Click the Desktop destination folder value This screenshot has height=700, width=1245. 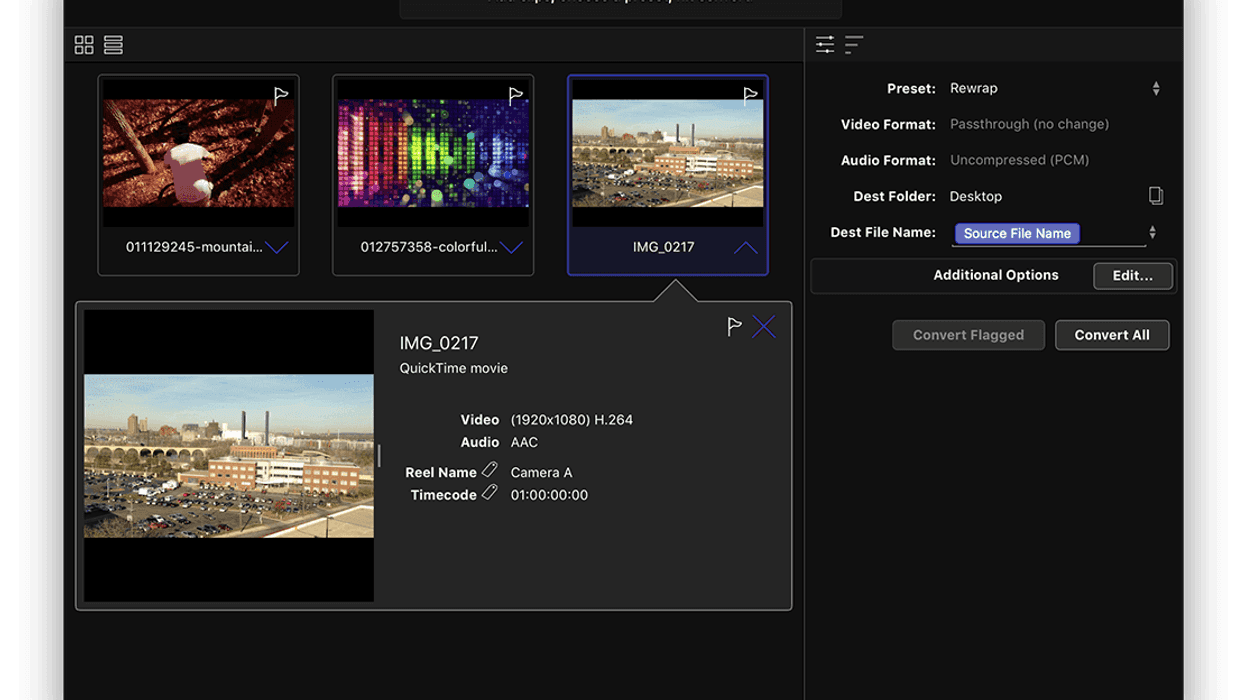976,196
